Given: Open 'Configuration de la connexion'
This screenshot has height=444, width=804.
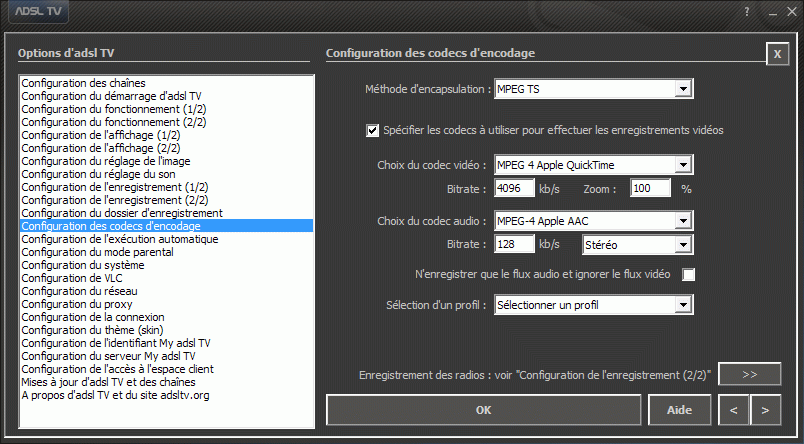Looking at the screenshot, I should coord(167,317).
